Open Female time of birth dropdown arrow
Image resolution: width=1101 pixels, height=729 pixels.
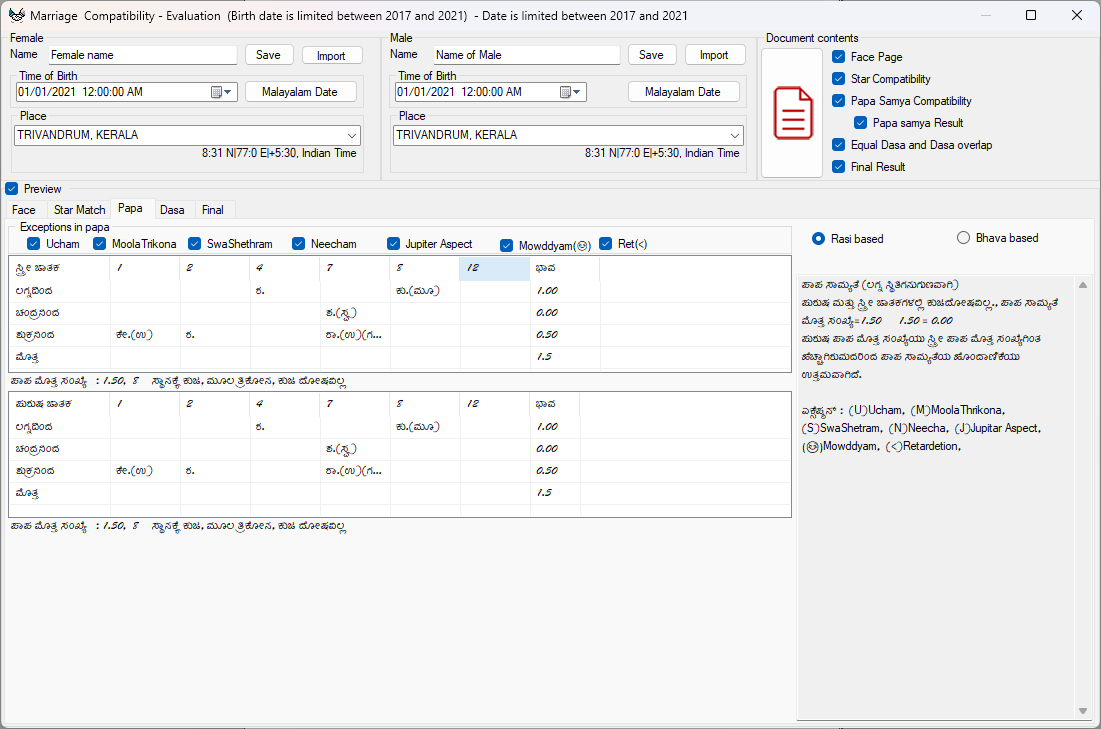[228, 92]
